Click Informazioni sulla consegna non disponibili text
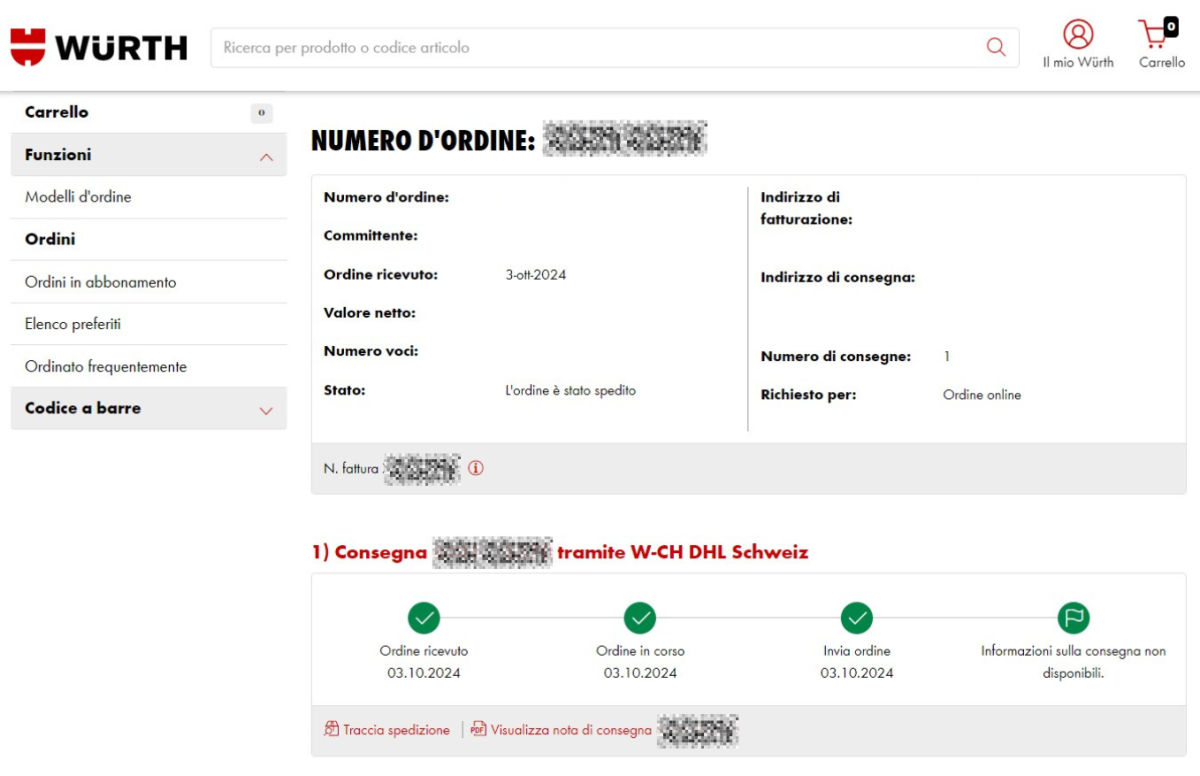 (x=1073, y=662)
